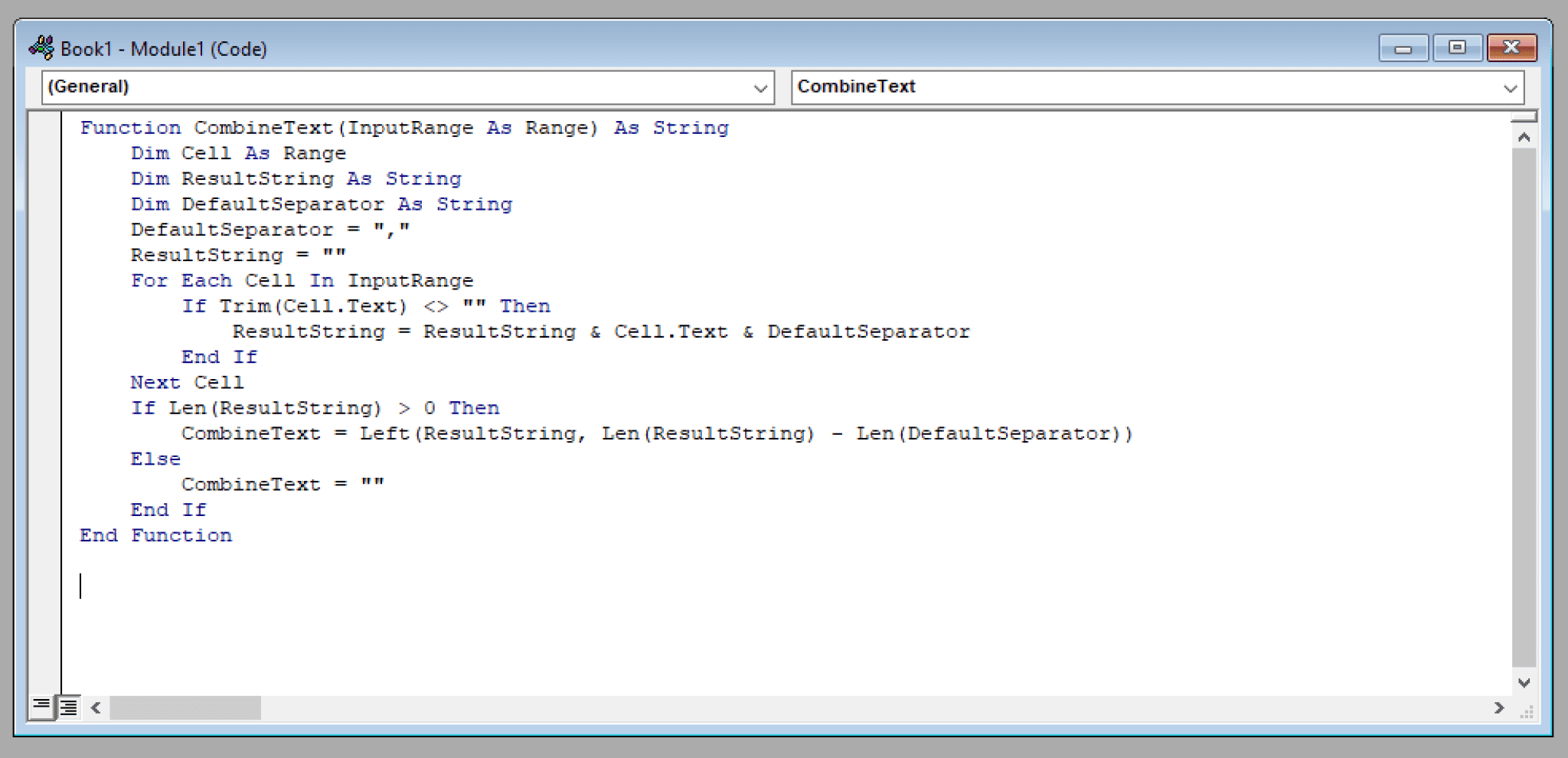Place the cursor on the DefaultSeparator assignment line
This screenshot has height=758, width=1568.
(270, 228)
